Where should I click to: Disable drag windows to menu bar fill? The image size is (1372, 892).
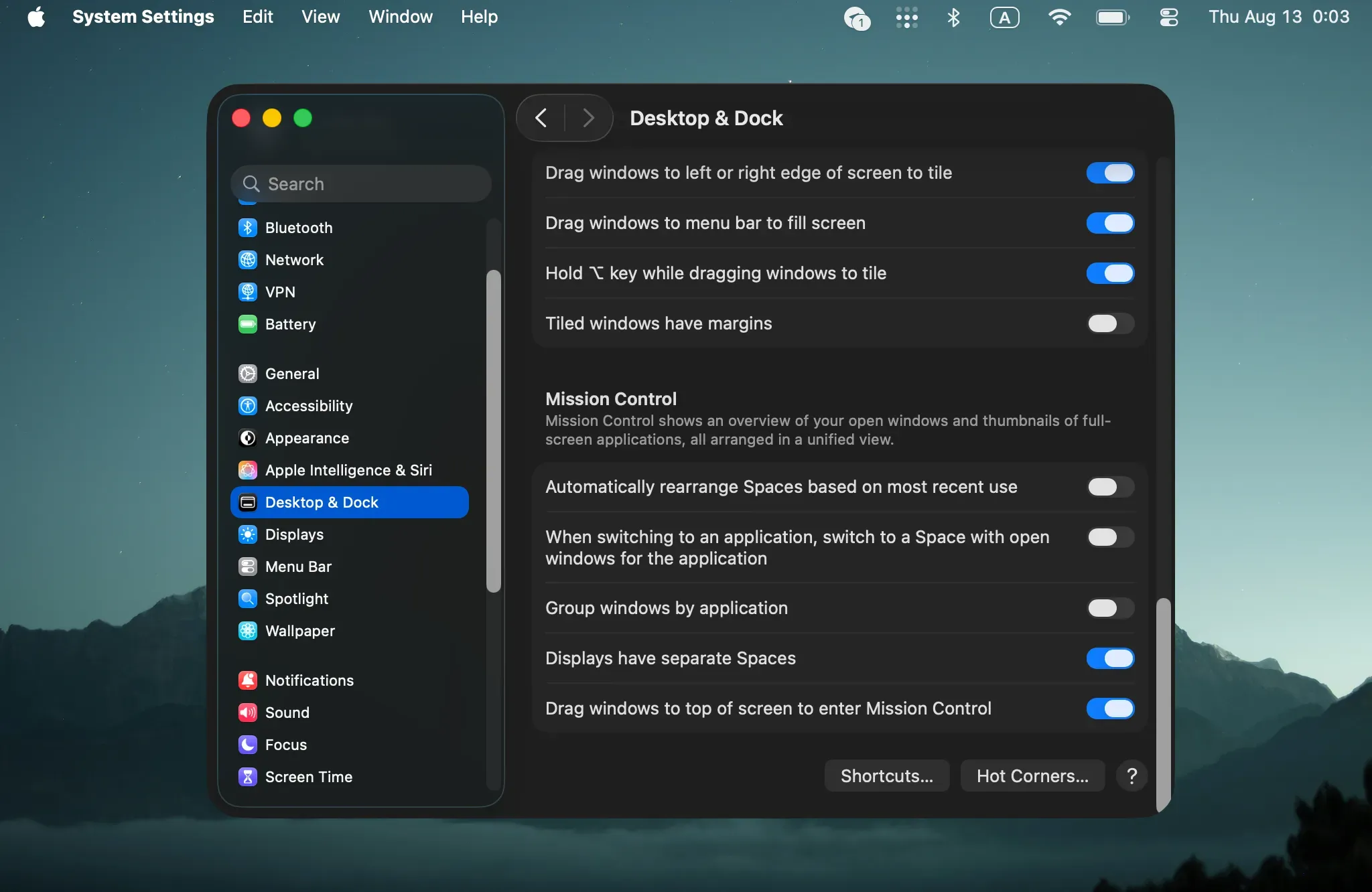[x=1110, y=223]
